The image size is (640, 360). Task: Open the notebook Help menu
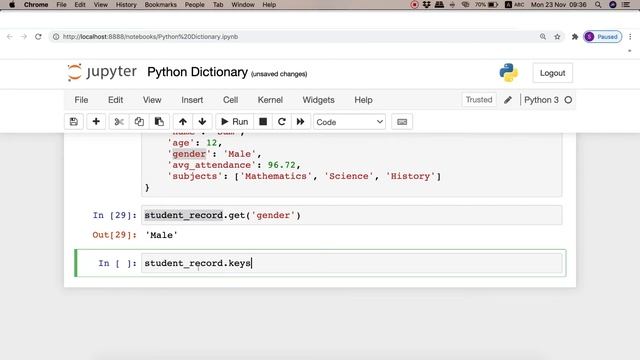[x=363, y=100]
